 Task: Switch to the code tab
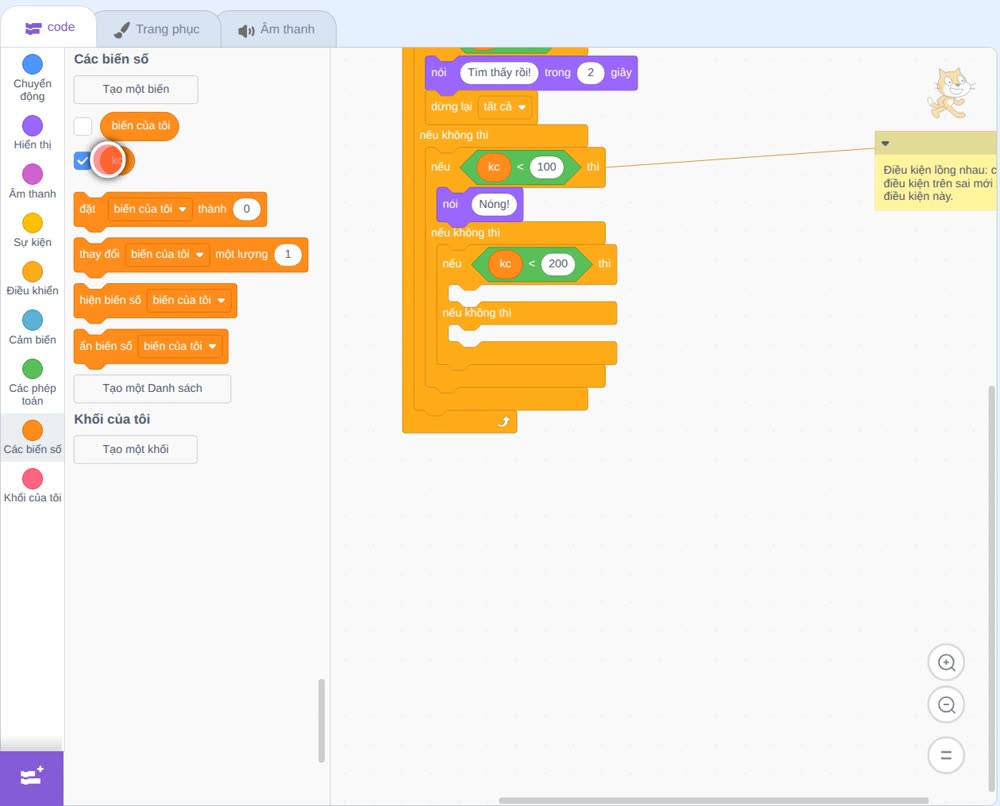click(50, 27)
